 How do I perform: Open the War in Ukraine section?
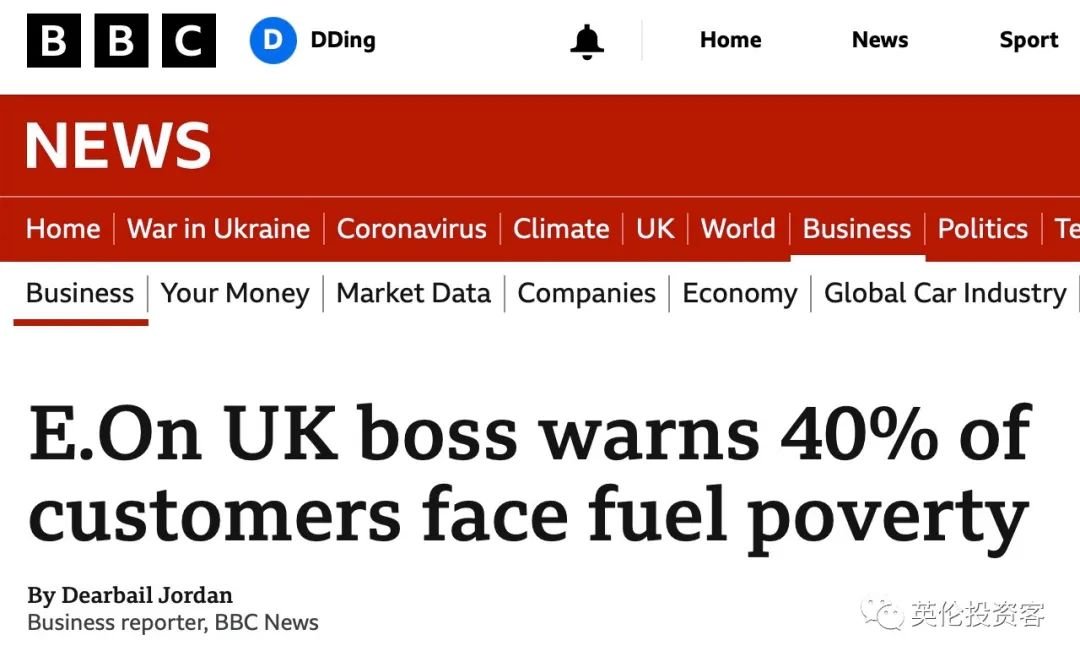tap(218, 229)
